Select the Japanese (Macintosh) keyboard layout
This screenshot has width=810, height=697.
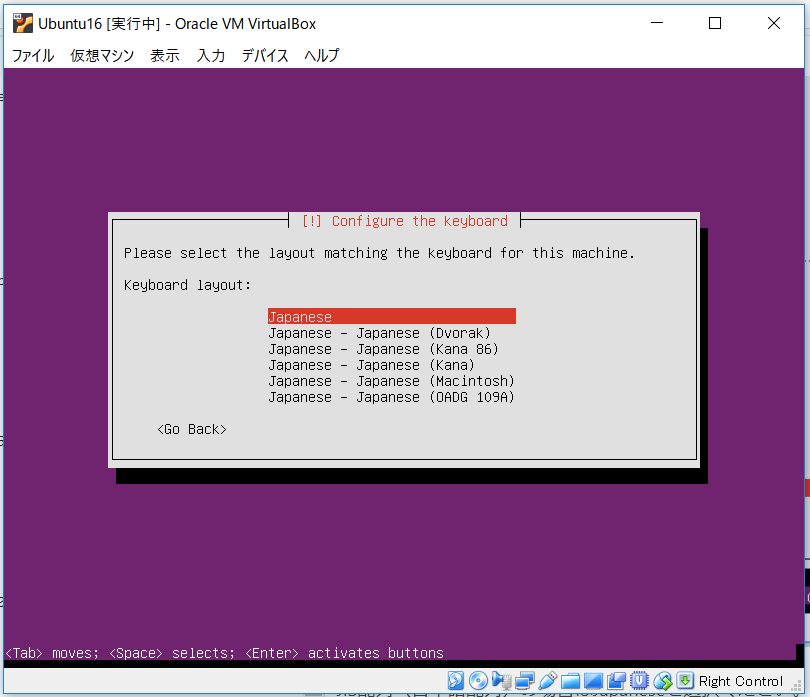point(390,380)
